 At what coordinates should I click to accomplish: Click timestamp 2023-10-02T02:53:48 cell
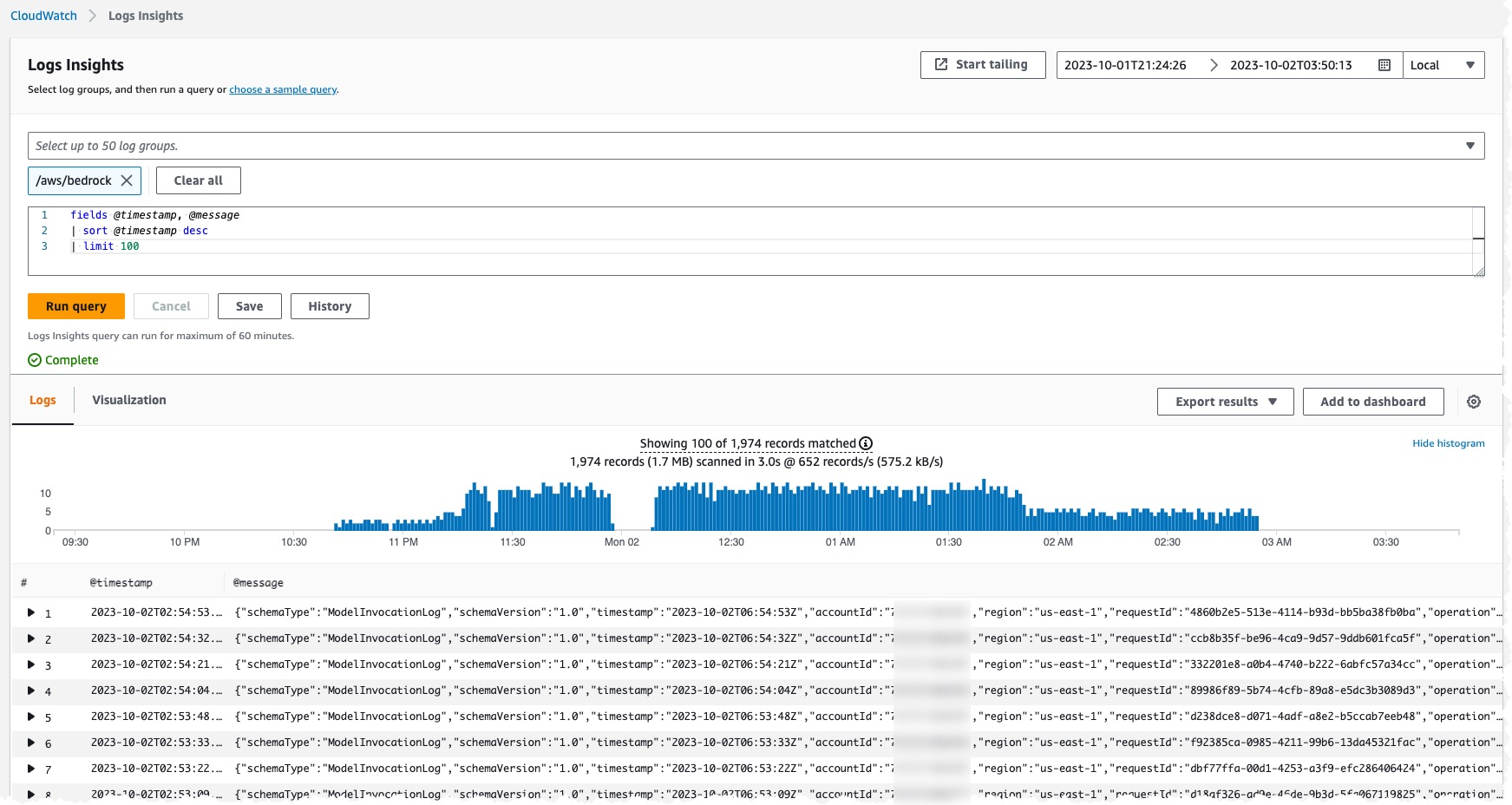[156, 717]
